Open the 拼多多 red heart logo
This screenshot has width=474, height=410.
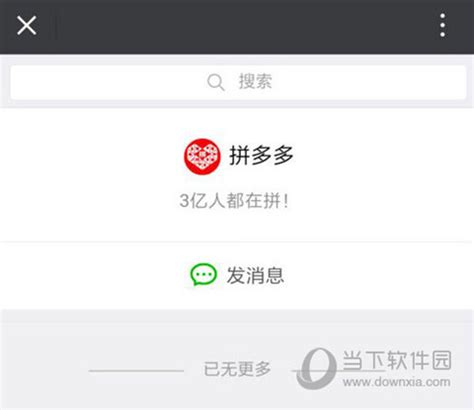coord(202,156)
